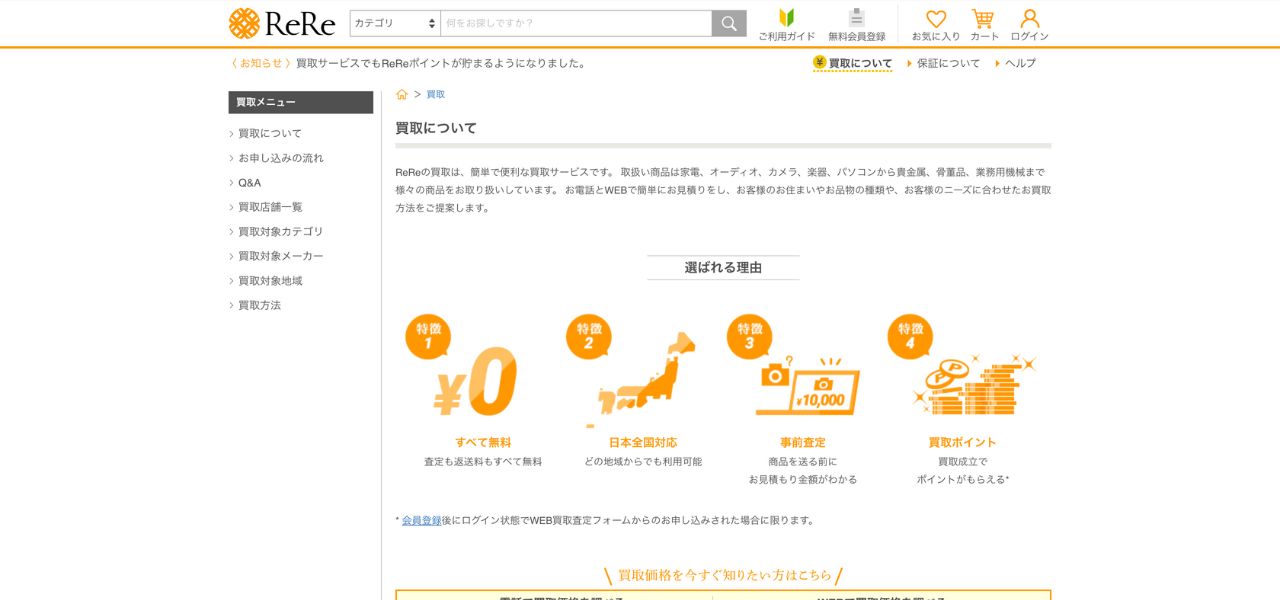This screenshot has height=600, width=1280.
Task: Click 買取サービスでもReReポイント notice text
Action: point(441,63)
